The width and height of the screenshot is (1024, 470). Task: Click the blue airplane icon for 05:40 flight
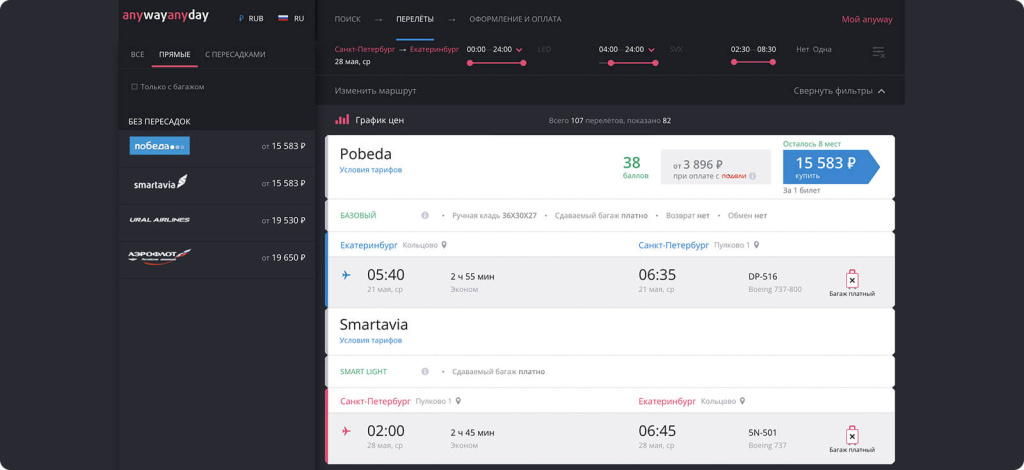click(346, 275)
